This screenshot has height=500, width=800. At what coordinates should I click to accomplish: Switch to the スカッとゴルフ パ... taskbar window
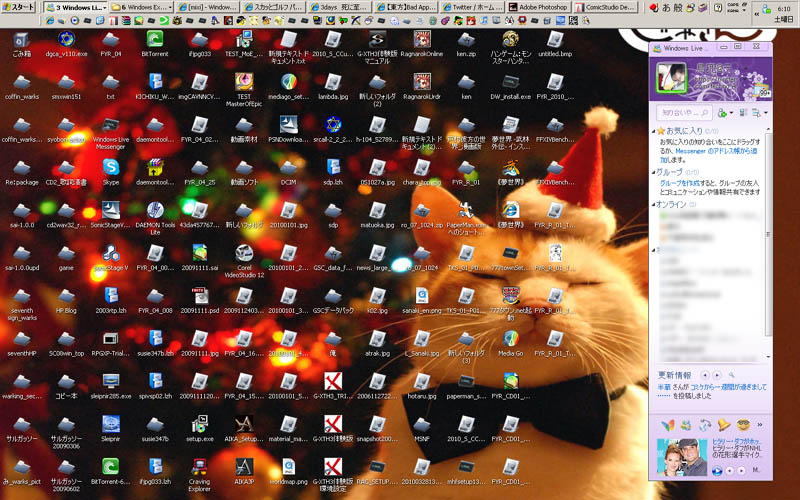tap(273, 8)
